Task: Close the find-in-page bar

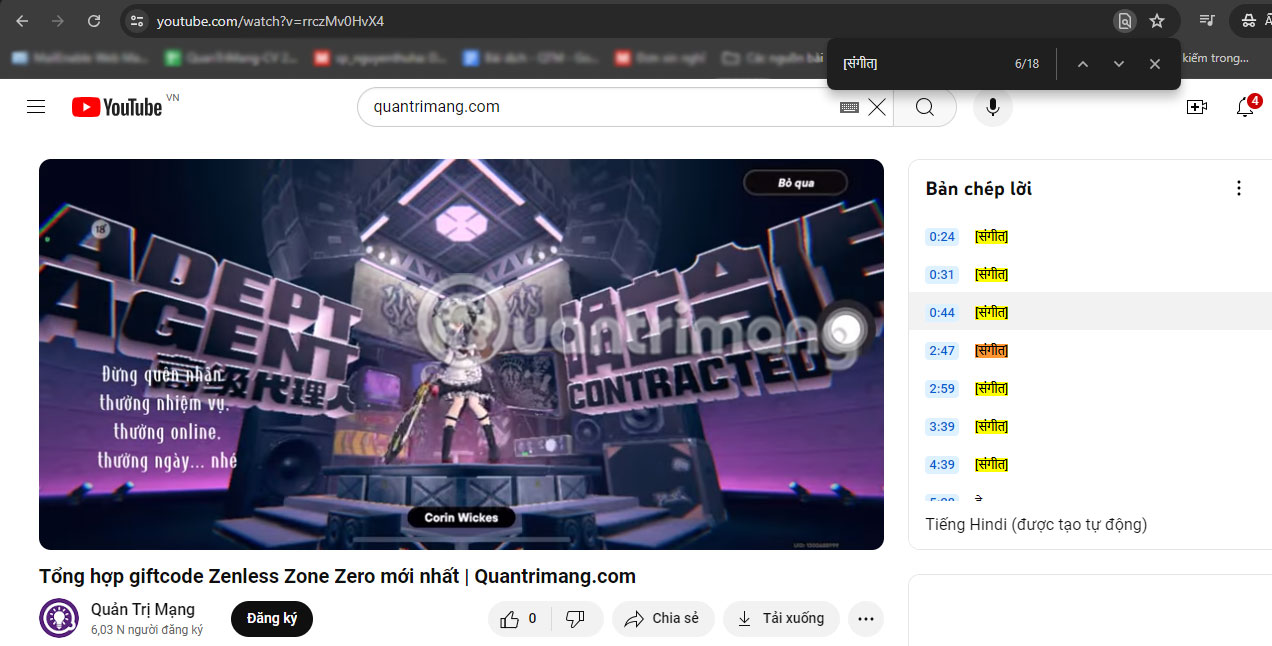Action: 1155,64
